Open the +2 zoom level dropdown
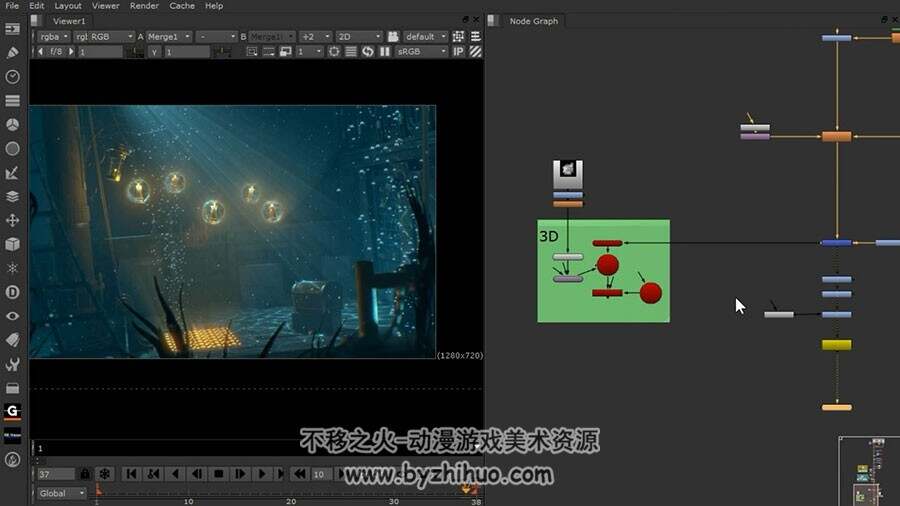Screen dimensions: 900x506 coord(316,36)
